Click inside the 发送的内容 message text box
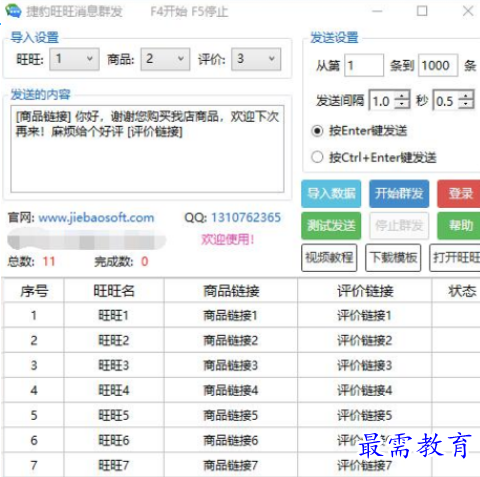The height and width of the screenshot is (477, 480). (147, 149)
